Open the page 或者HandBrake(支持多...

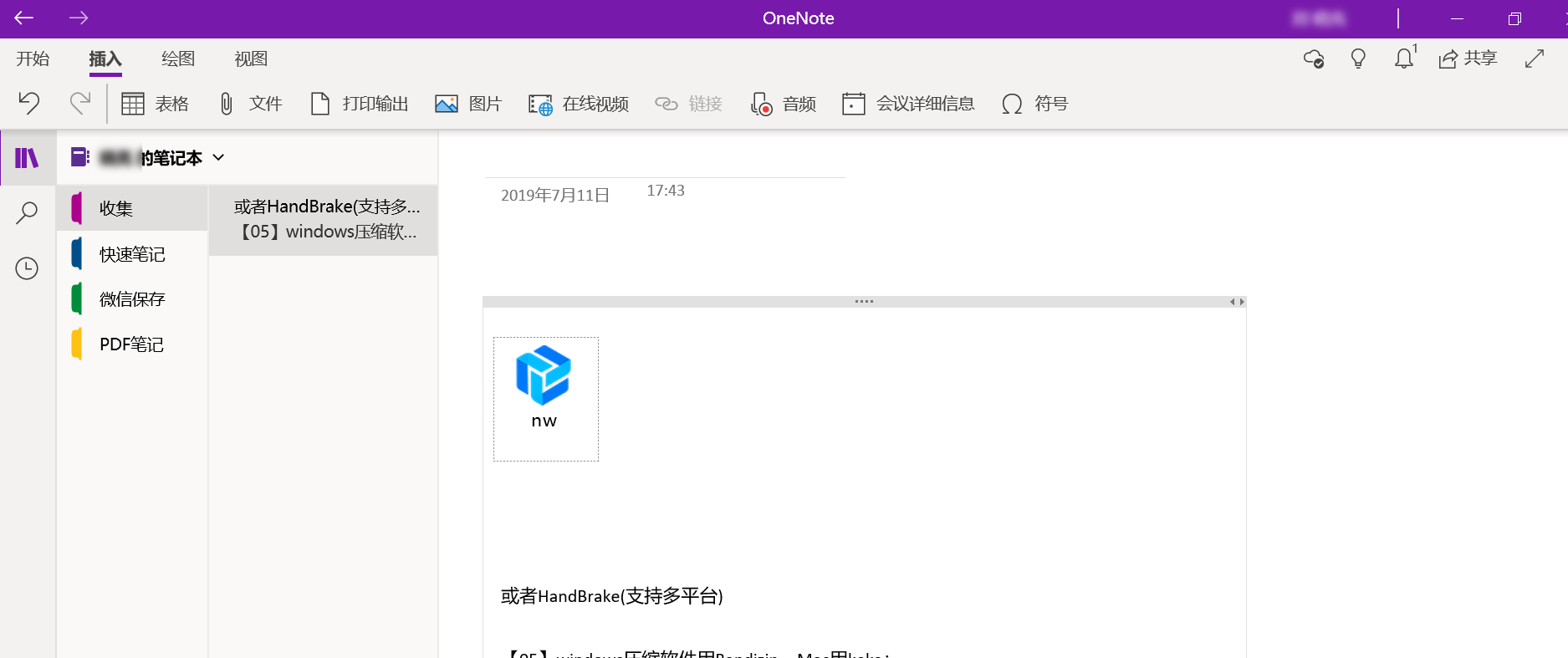pos(323,220)
